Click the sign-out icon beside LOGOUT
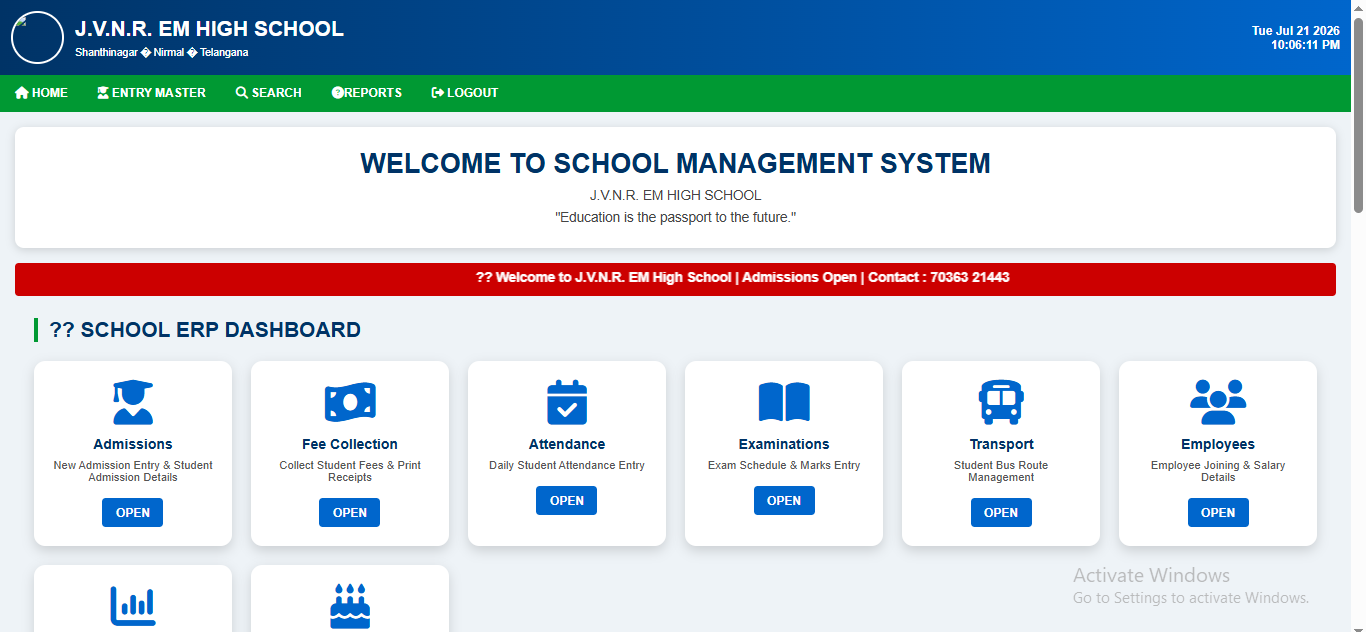This screenshot has height=632, width=1366. (438, 93)
